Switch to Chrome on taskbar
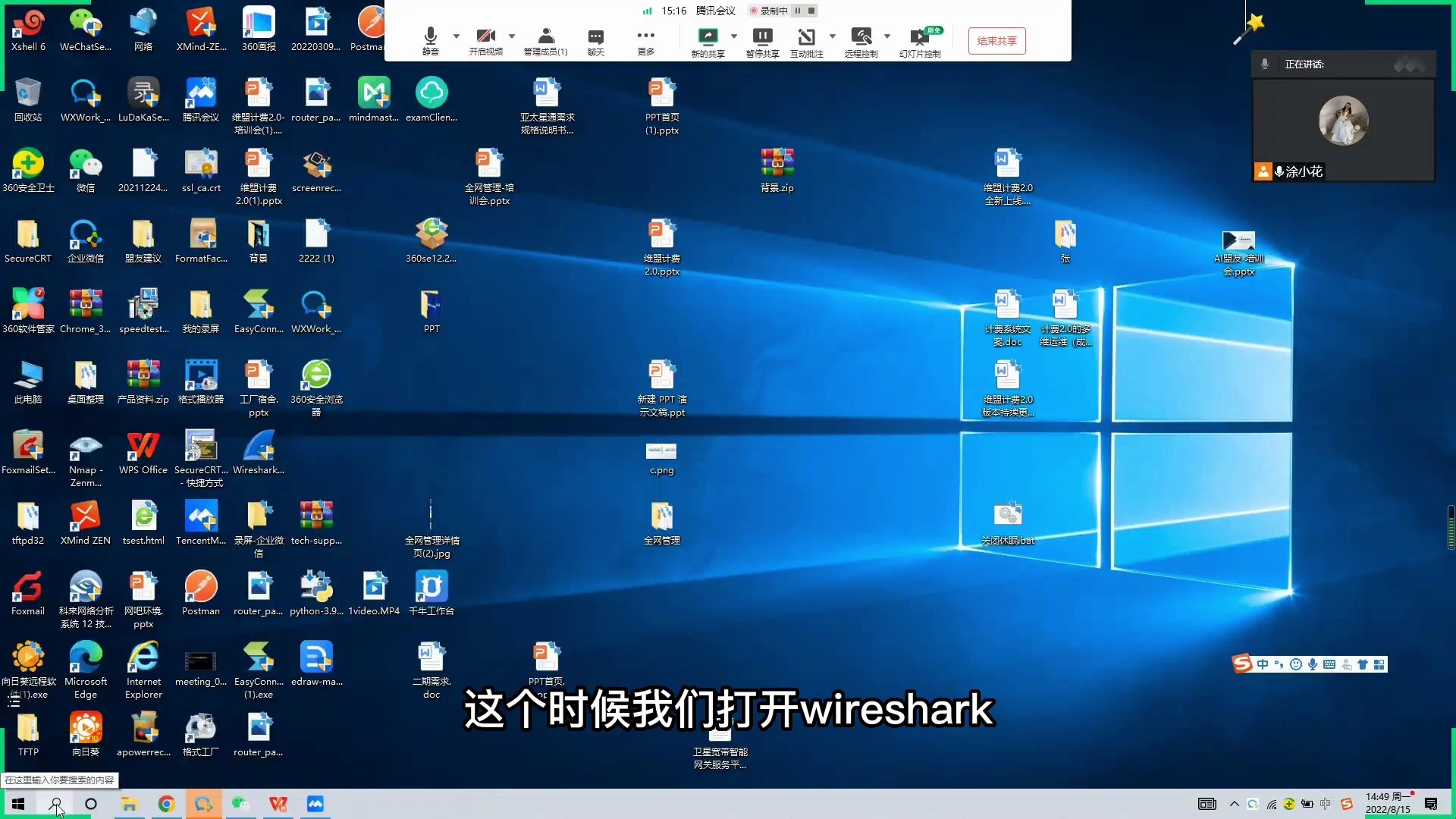 click(x=166, y=804)
